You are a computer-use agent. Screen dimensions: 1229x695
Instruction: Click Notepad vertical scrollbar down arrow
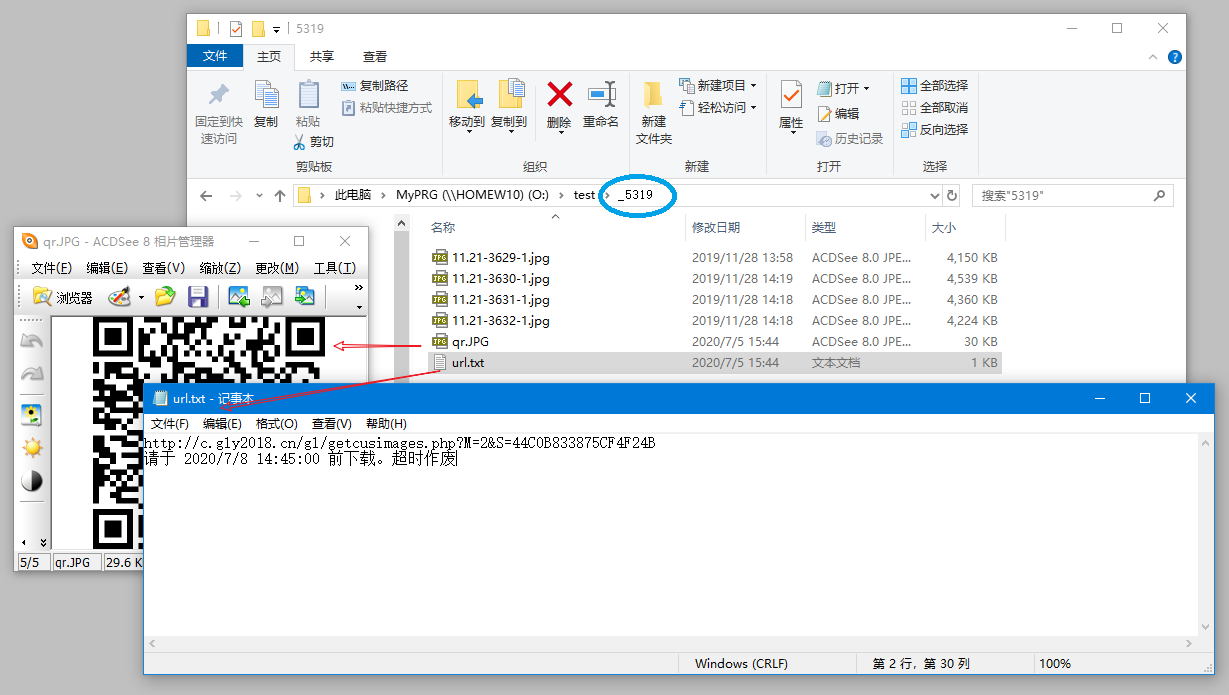1206,626
